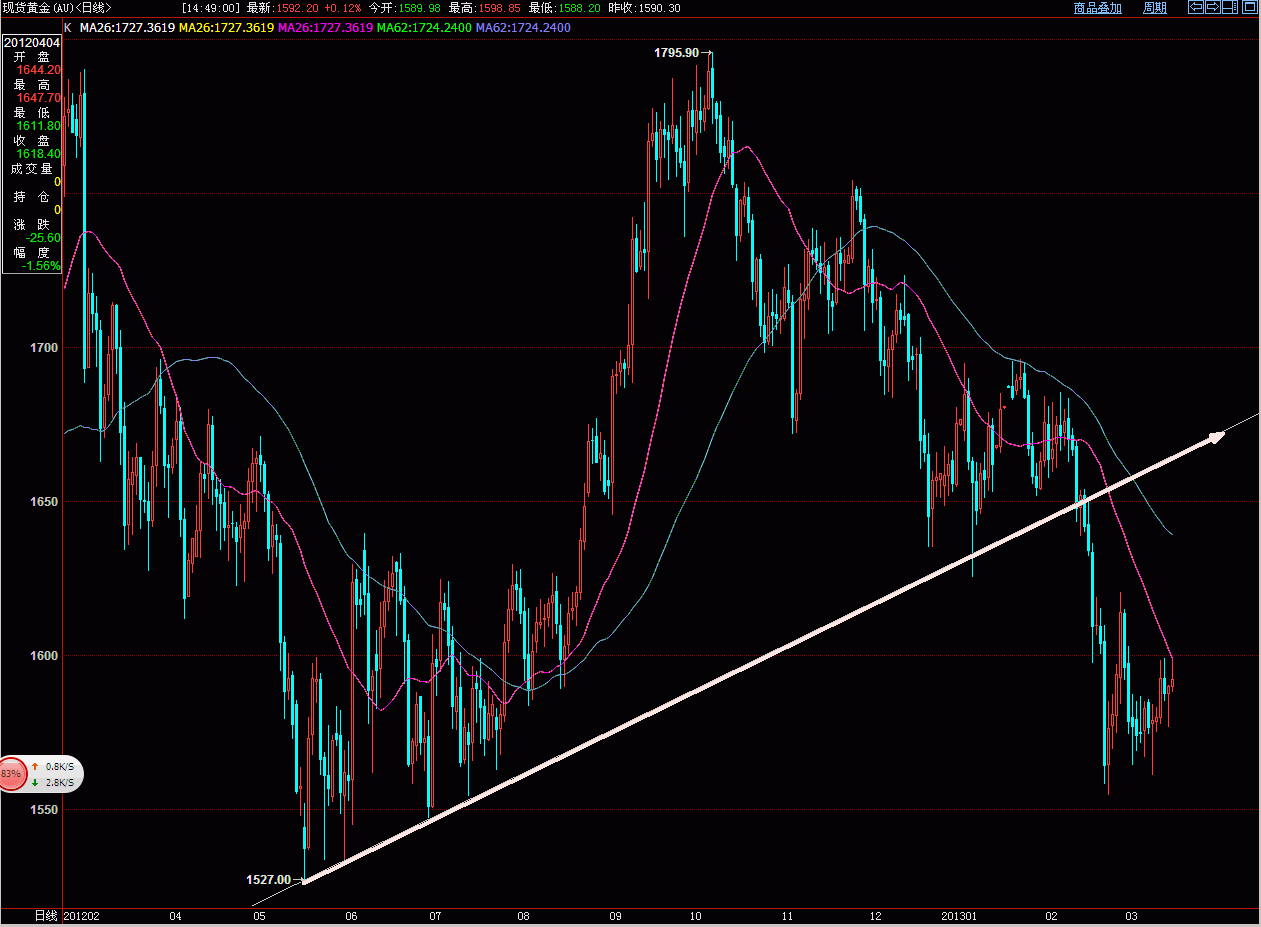Viewport: 1261px width, 927px height.
Task: Click the 开盘 1644.20 value in panel
Action: tap(39, 70)
